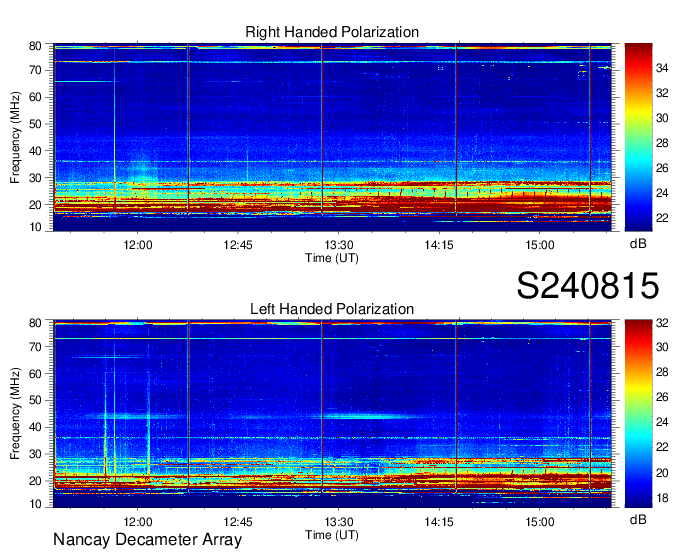Click the dB label under bottom color bar
Viewport: 680px width, 552px height.
(638, 520)
